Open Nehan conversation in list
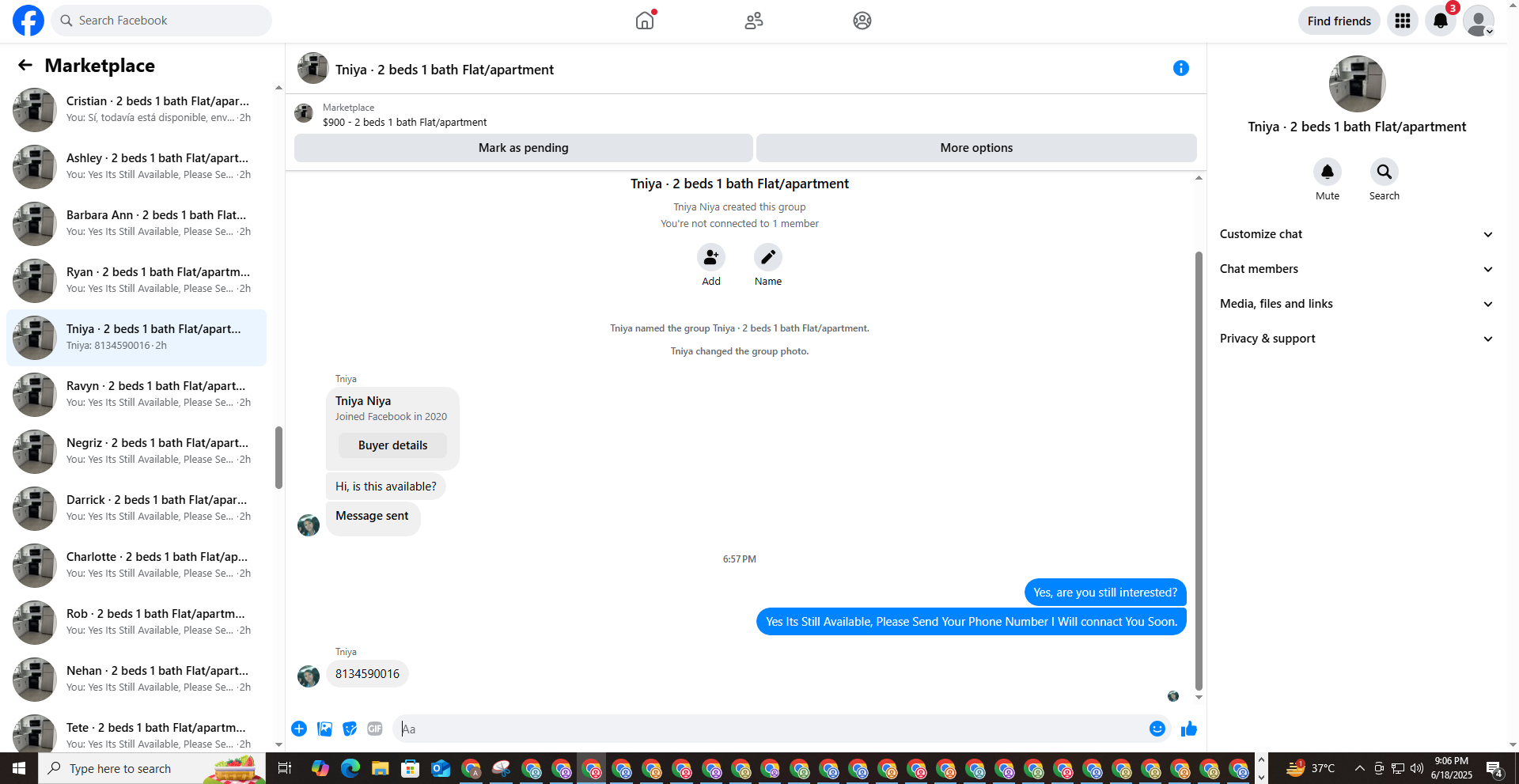Viewport: 1519px width, 784px height. click(136, 679)
